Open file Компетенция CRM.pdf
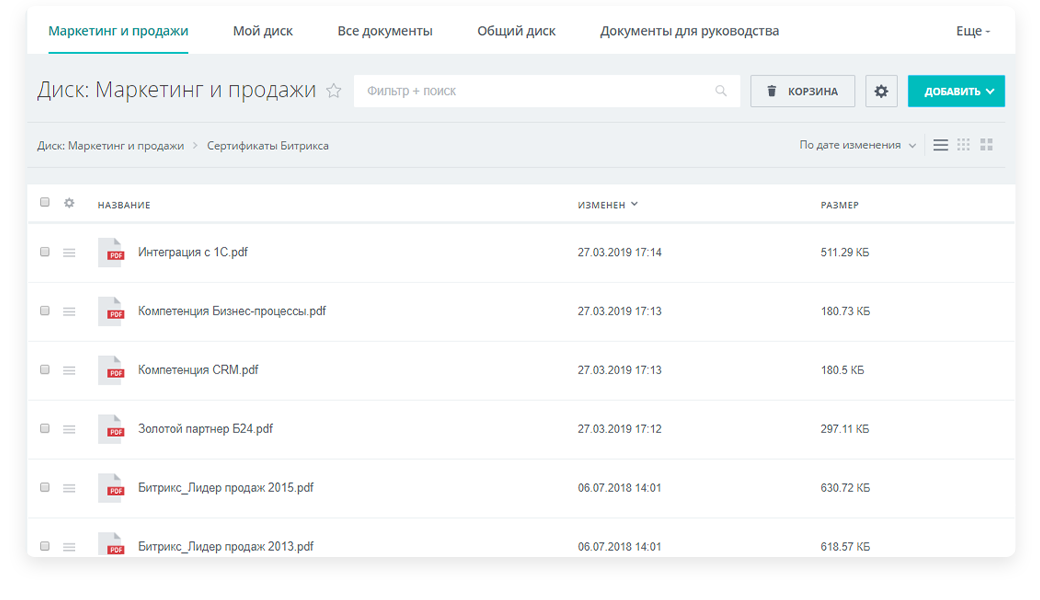This screenshot has height=600, width=1040. (198, 370)
